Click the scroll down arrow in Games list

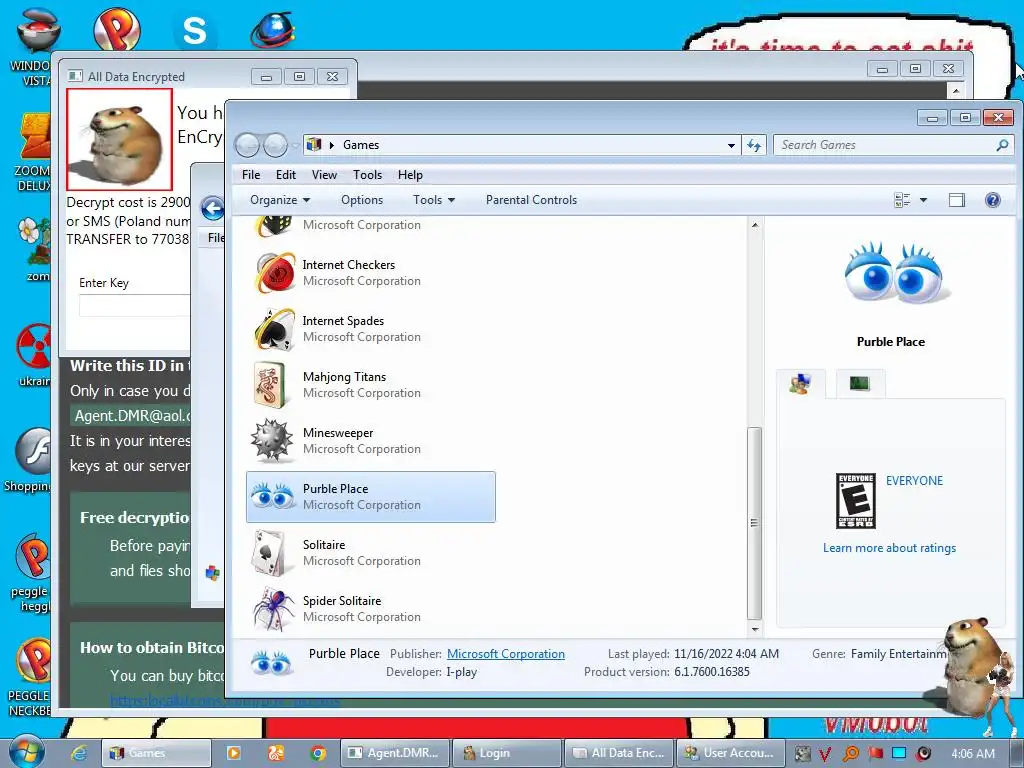click(x=755, y=630)
